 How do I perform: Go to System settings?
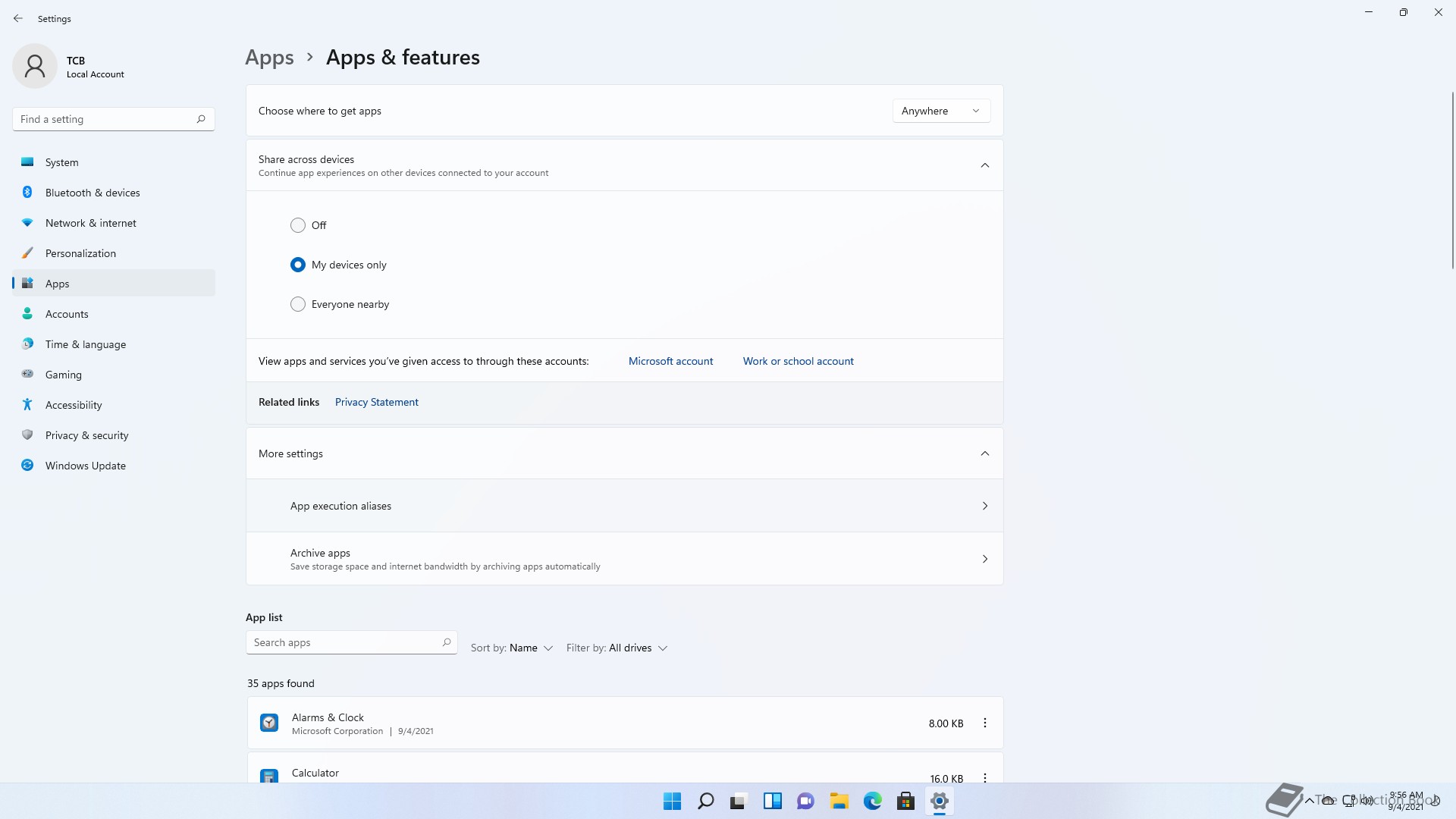point(114,162)
